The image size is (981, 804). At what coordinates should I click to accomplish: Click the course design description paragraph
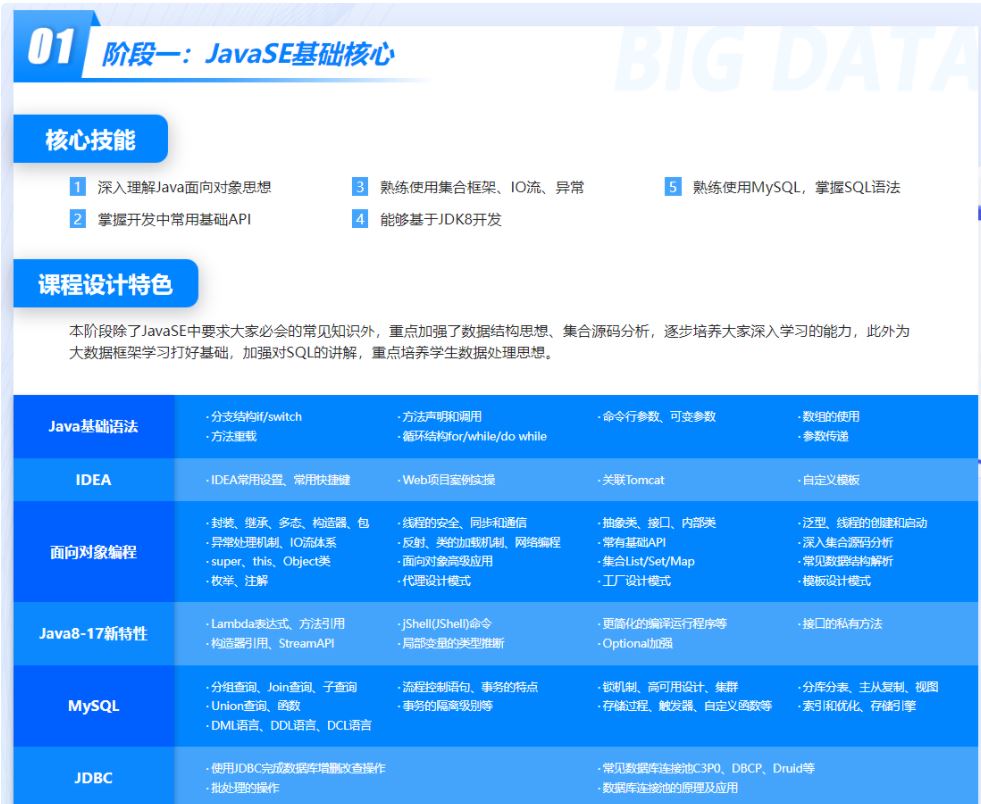[x=489, y=342]
